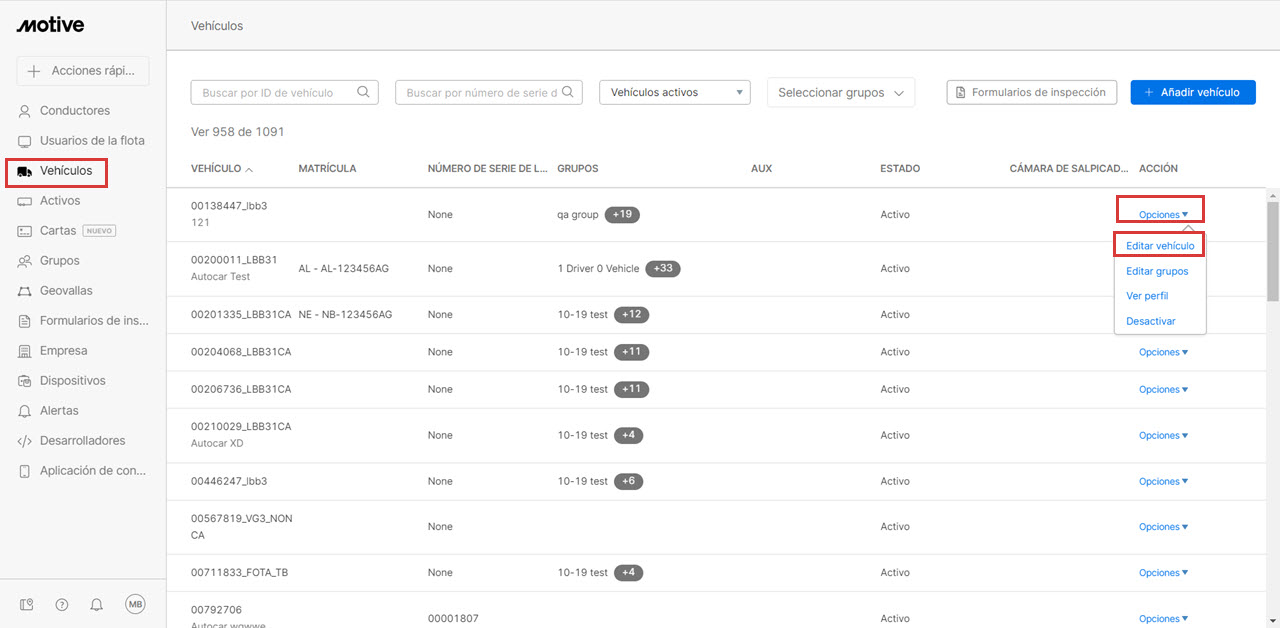Click the MB user avatar
The height and width of the screenshot is (628, 1280).
coord(135,604)
